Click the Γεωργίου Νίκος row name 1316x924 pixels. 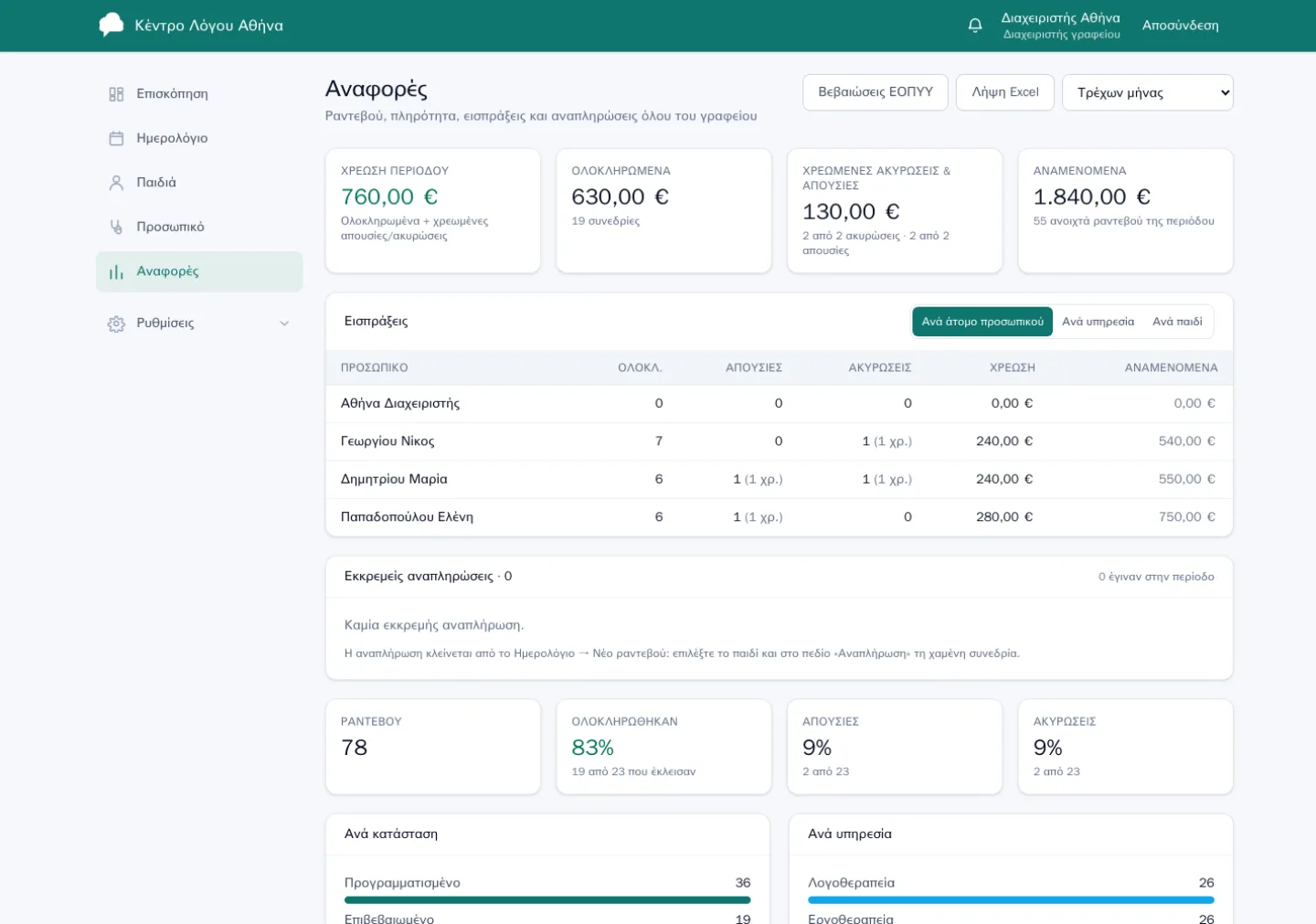coord(387,441)
